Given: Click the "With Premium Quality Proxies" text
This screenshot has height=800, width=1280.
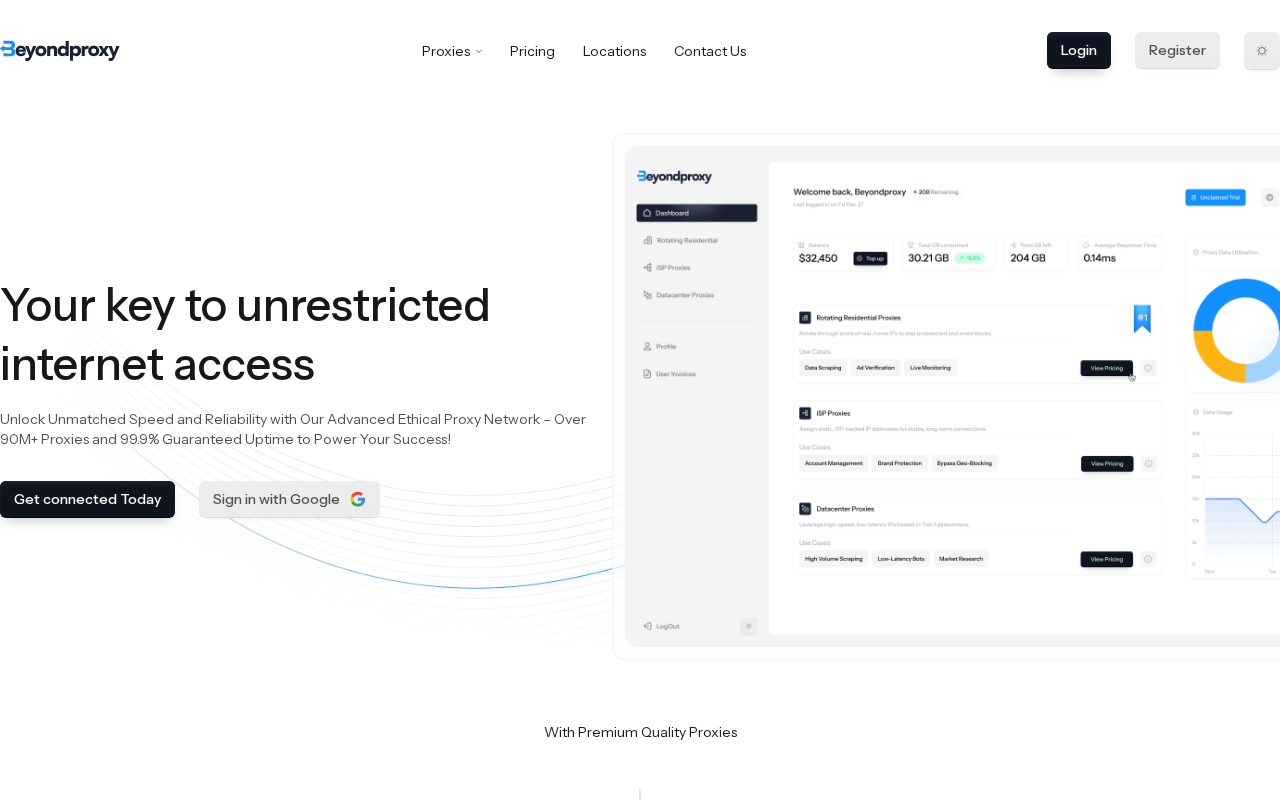Looking at the screenshot, I should click(641, 732).
